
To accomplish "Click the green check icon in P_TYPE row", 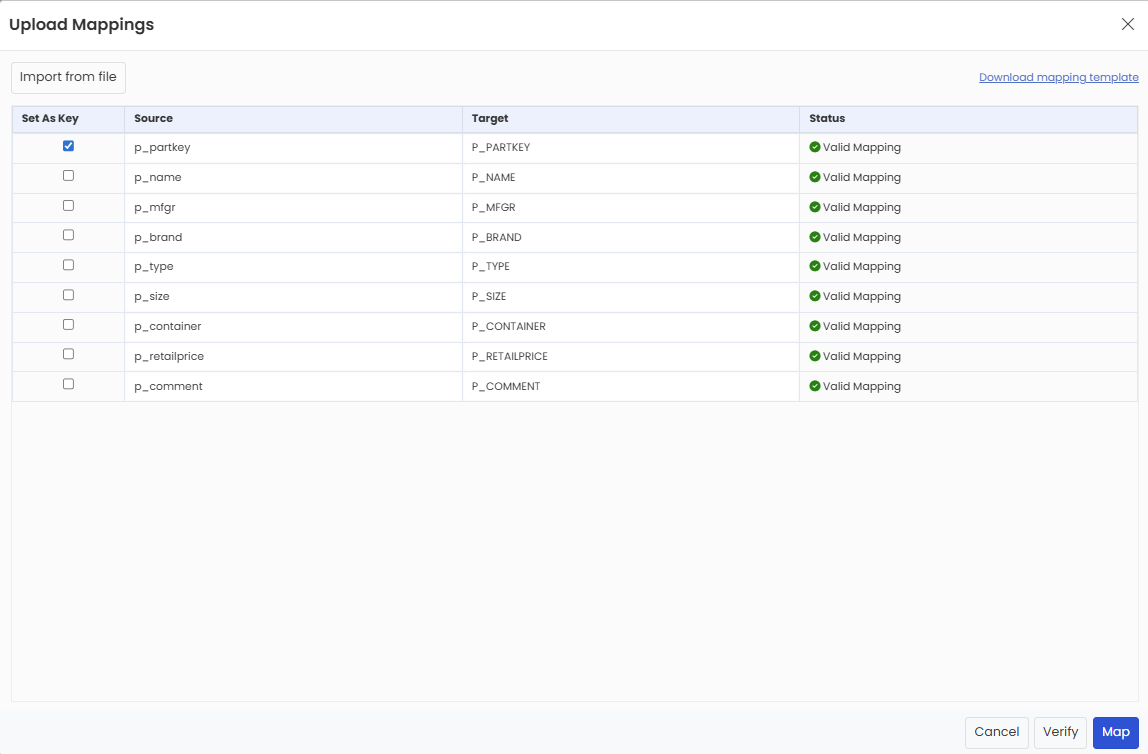I will 815,266.
